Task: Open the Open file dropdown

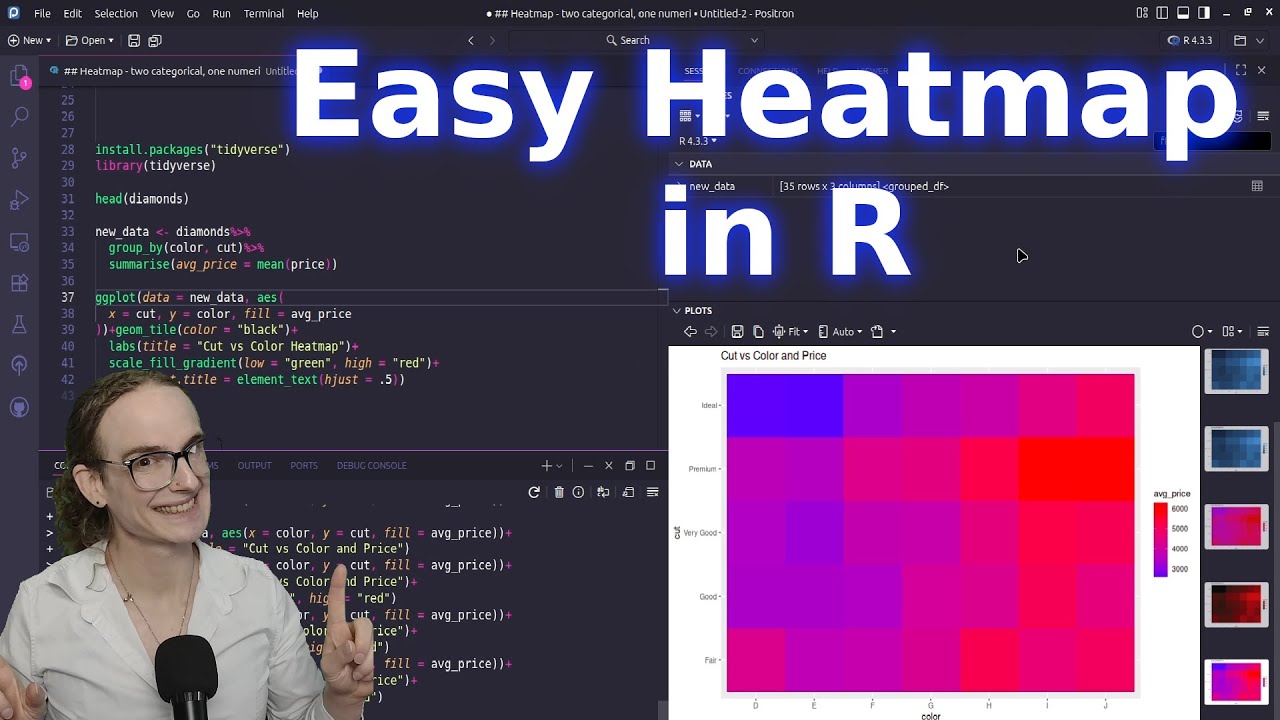Action: [x=89, y=40]
